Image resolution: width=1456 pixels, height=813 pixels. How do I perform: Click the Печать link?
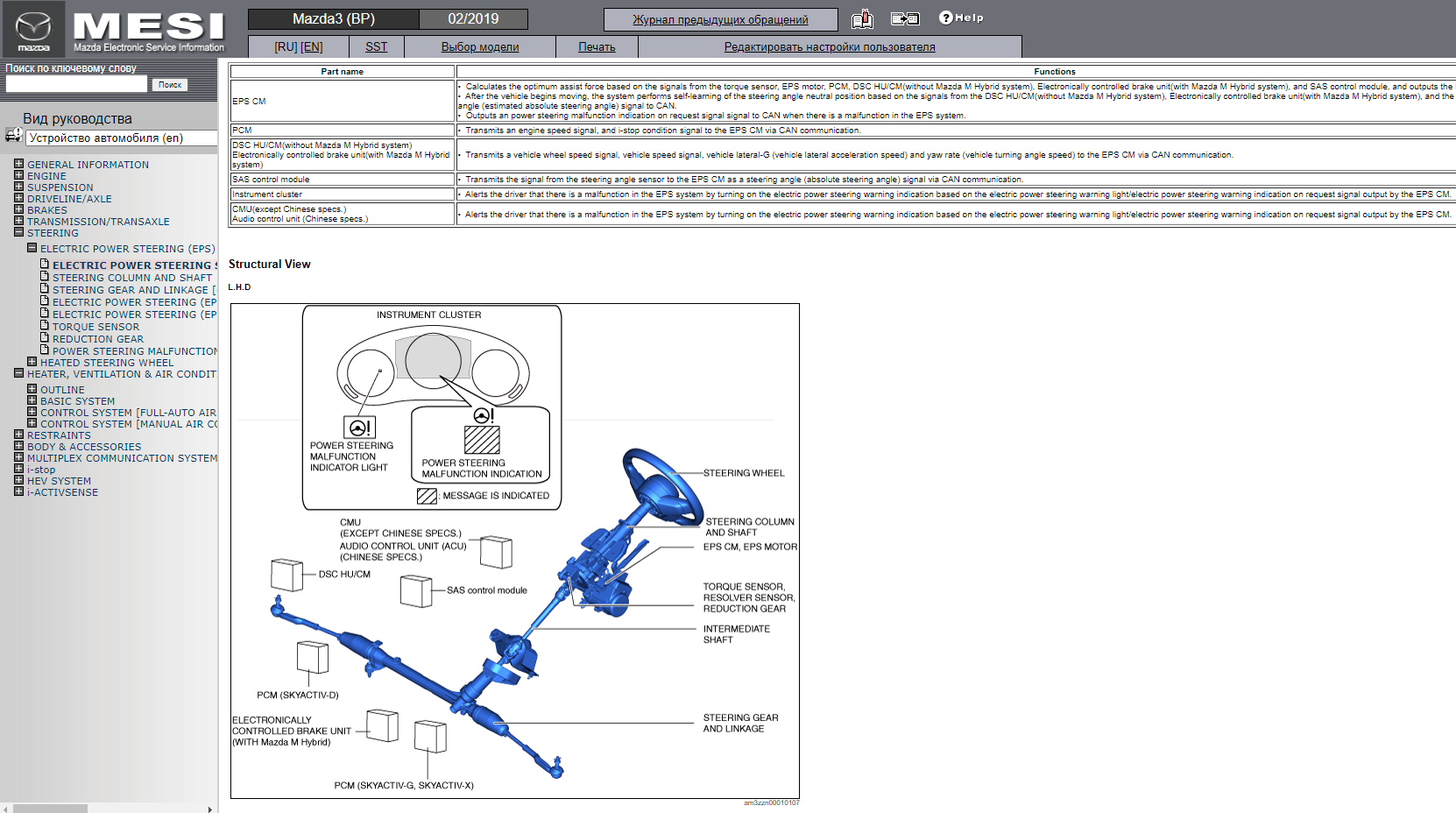[597, 46]
